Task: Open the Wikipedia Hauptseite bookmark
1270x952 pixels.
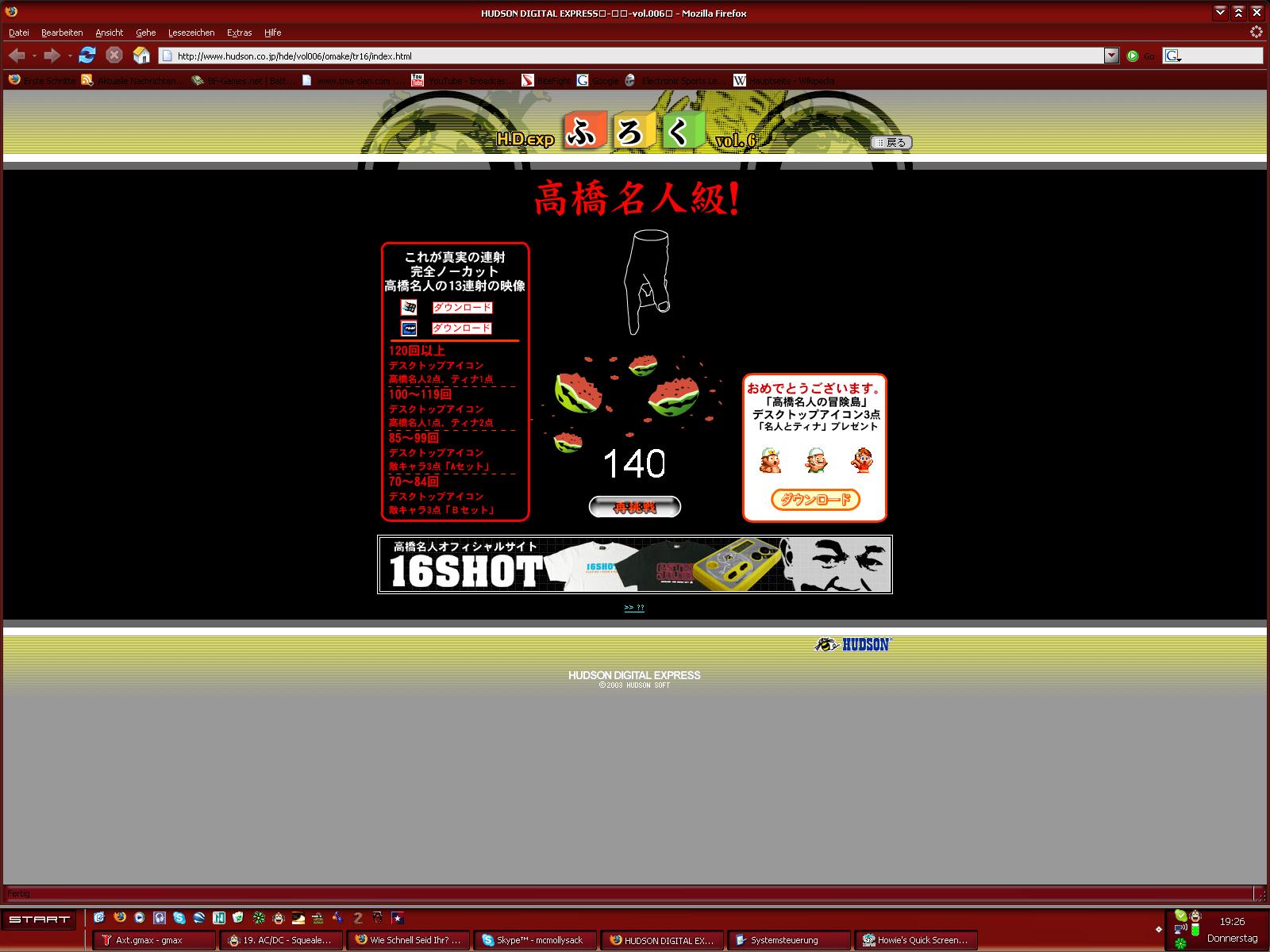Action: (783, 80)
